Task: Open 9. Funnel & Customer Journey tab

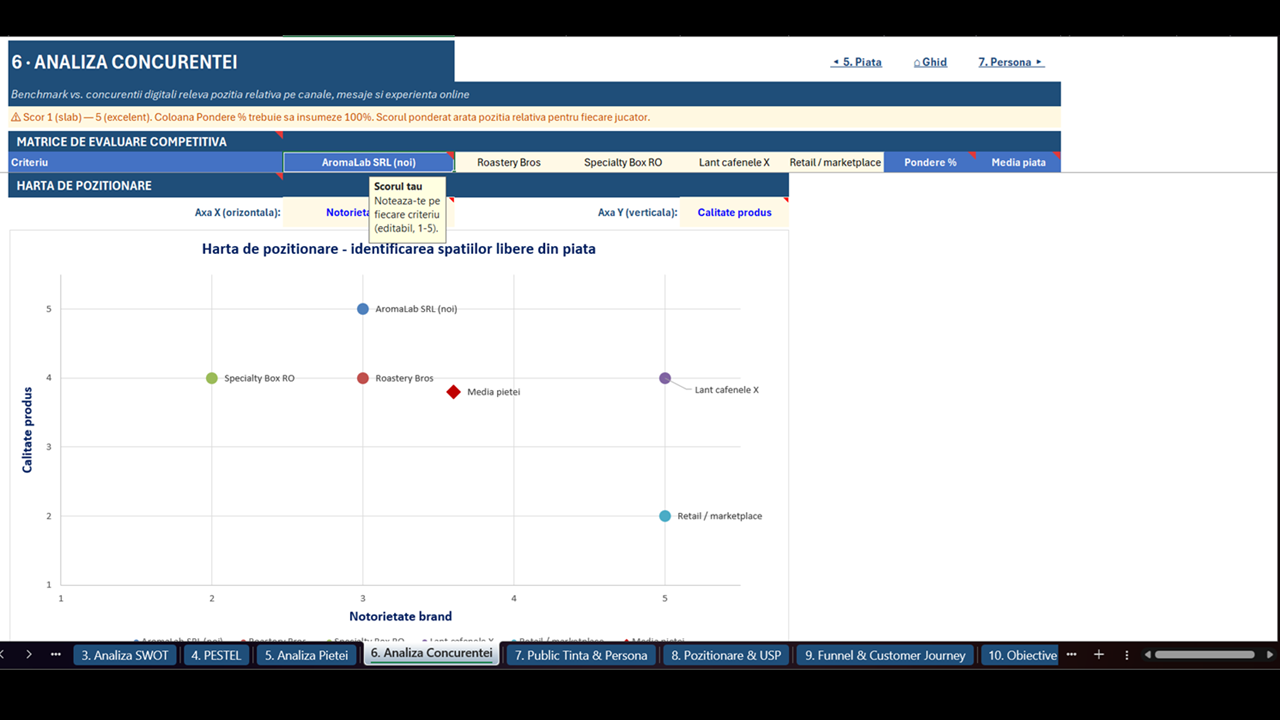Action: (x=885, y=655)
